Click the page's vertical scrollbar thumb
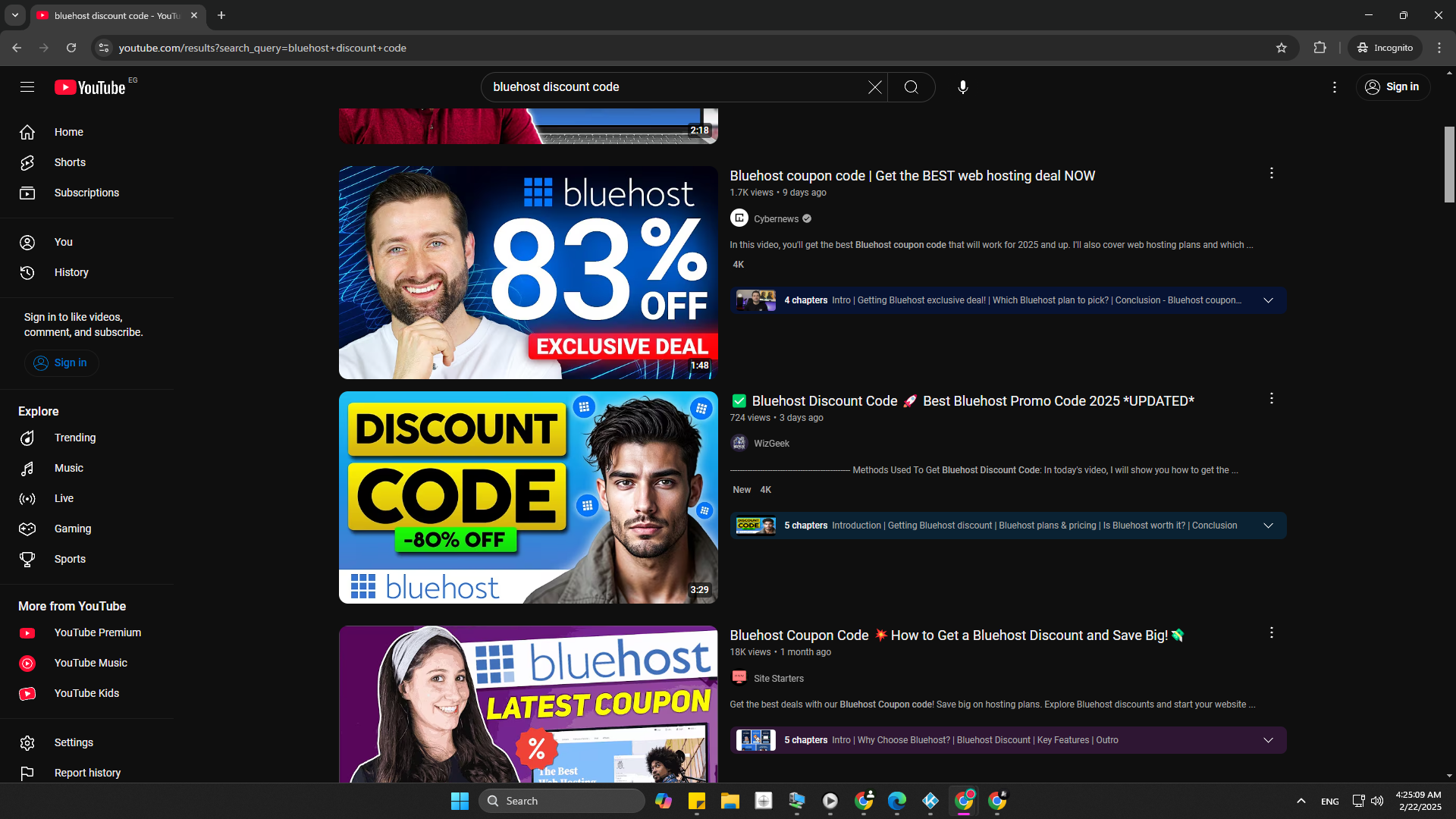Screen dimensions: 1456x819 pyautogui.click(x=1449, y=163)
